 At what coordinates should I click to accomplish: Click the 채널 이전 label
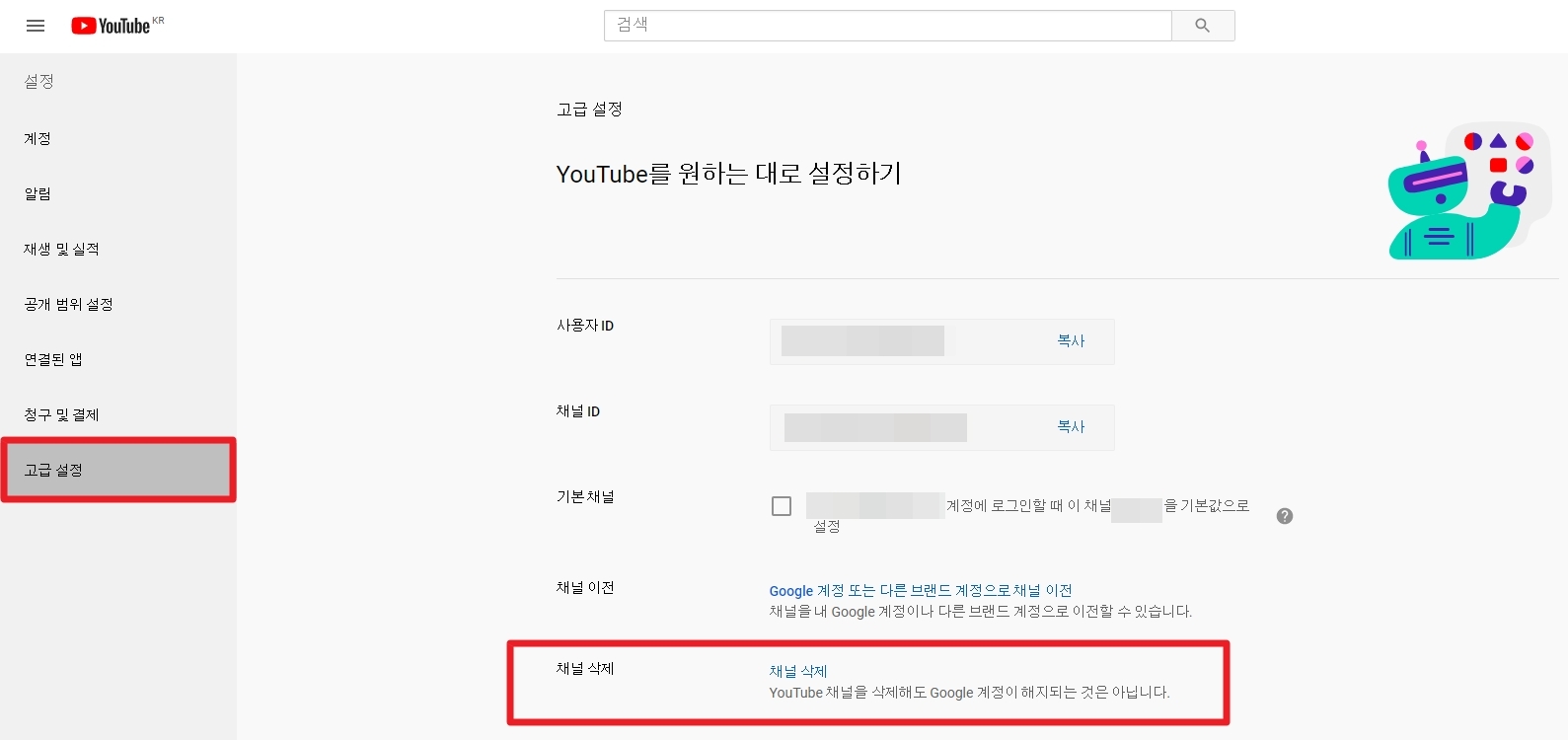click(x=585, y=588)
